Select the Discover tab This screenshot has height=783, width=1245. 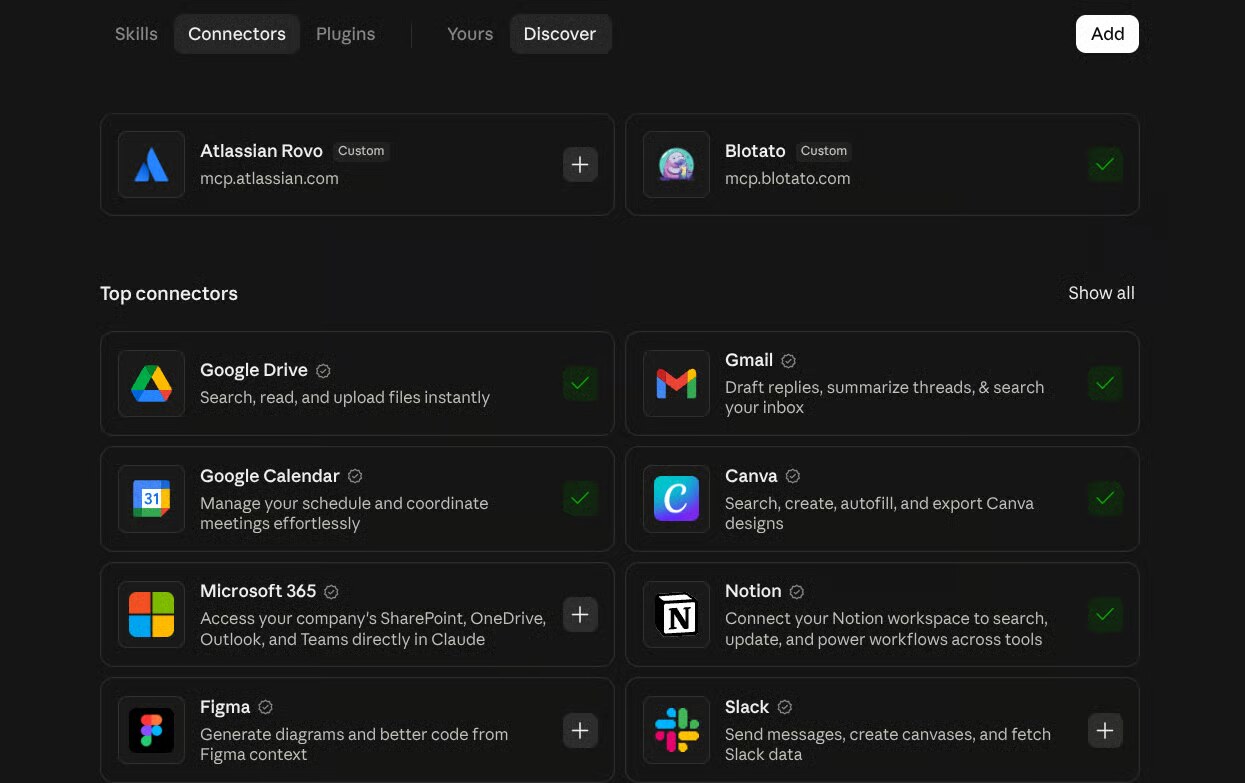tap(560, 34)
